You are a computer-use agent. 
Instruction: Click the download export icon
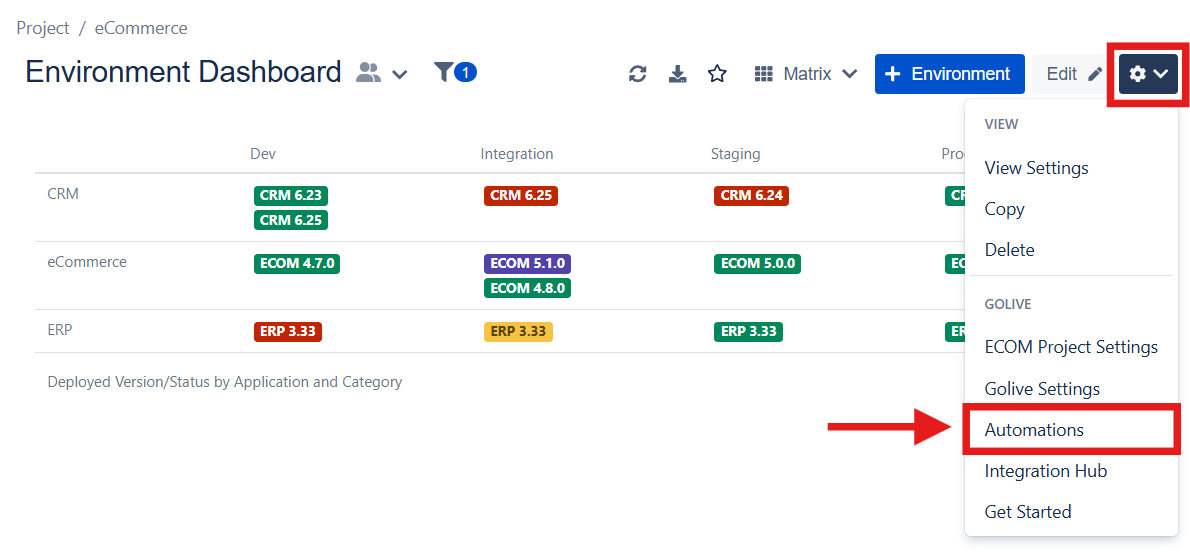point(677,74)
